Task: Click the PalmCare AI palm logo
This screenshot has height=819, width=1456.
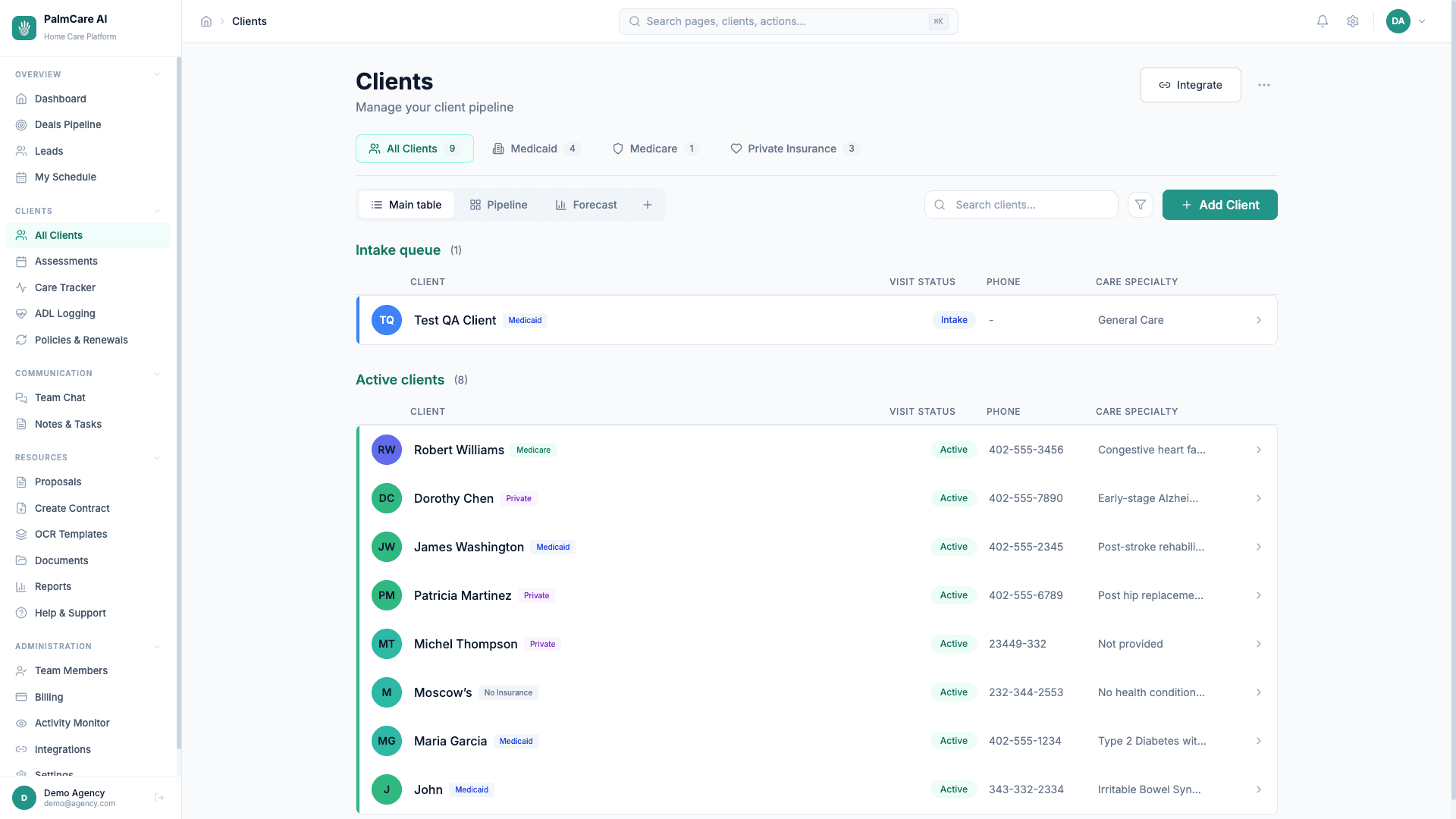Action: tap(24, 27)
